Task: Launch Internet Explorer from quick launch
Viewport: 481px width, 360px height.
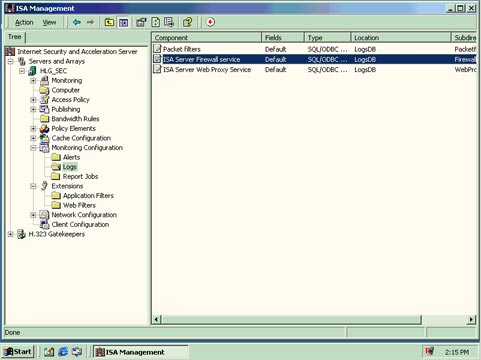Action: 63,351
